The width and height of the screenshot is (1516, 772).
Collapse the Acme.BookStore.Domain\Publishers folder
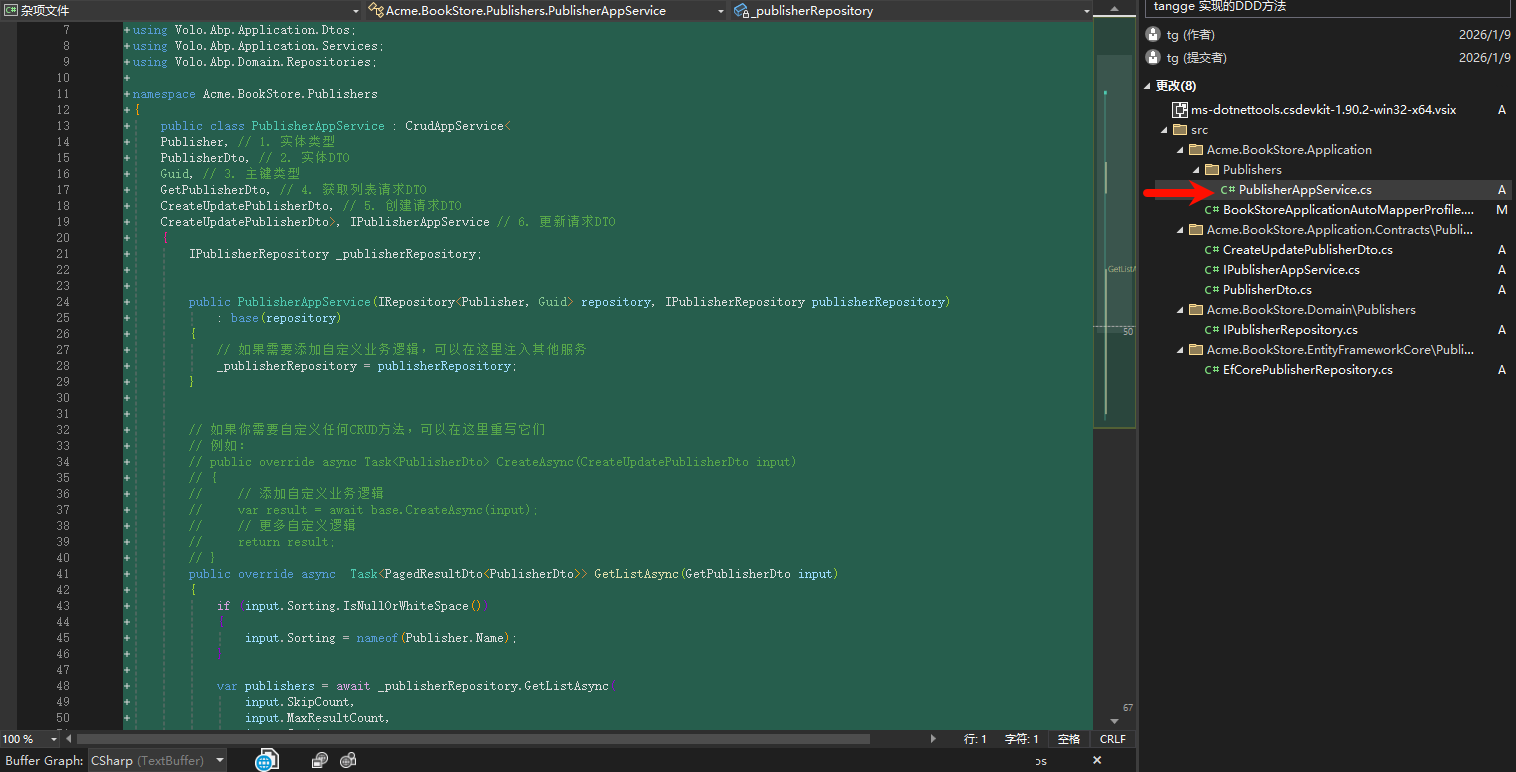coord(1180,310)
